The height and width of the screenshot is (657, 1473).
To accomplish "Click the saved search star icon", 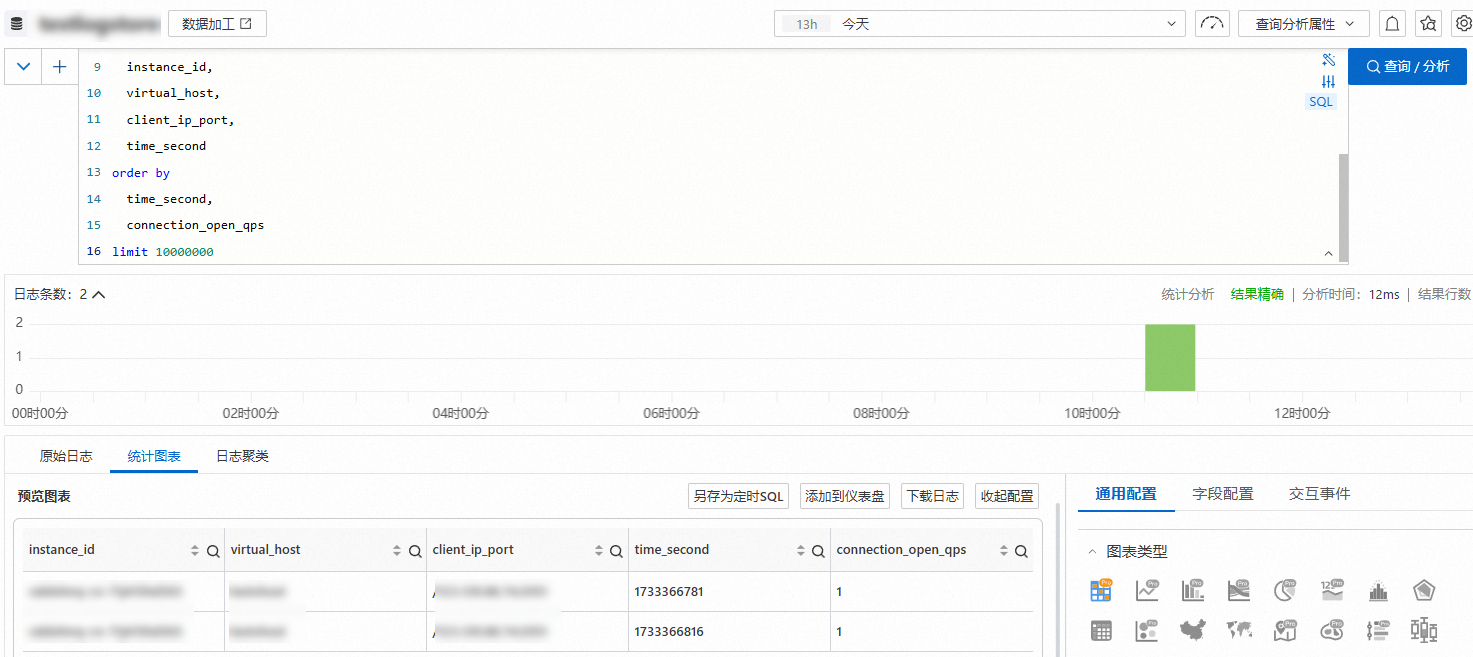I will pyautogui.click(x=1428, y=23).
